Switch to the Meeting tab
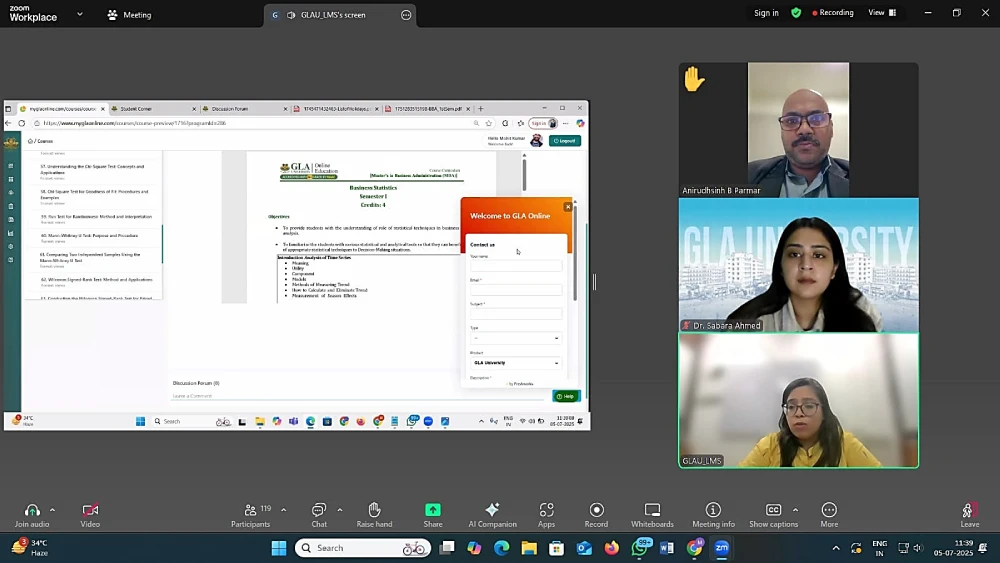This screenshot has width=1000, height=563. 129,15
